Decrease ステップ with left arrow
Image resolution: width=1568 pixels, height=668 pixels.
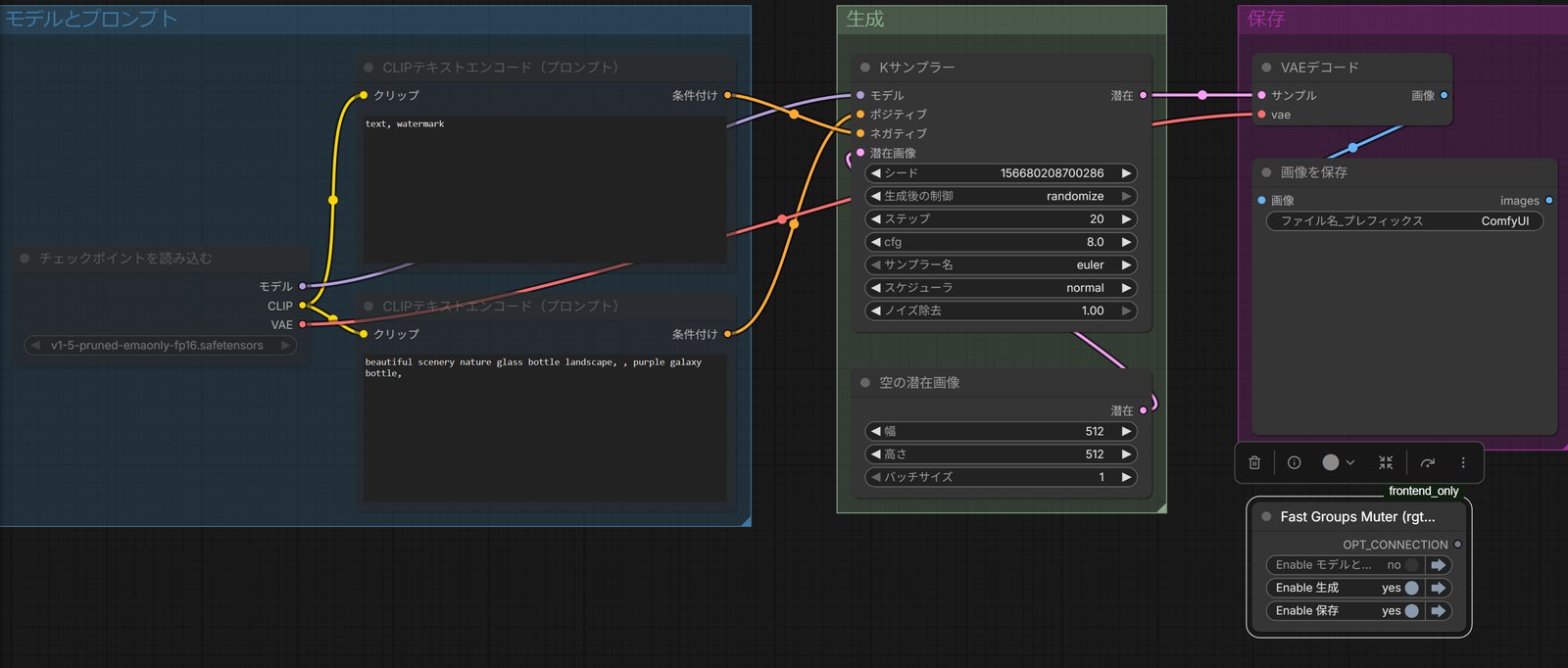(x=875, y=219)
